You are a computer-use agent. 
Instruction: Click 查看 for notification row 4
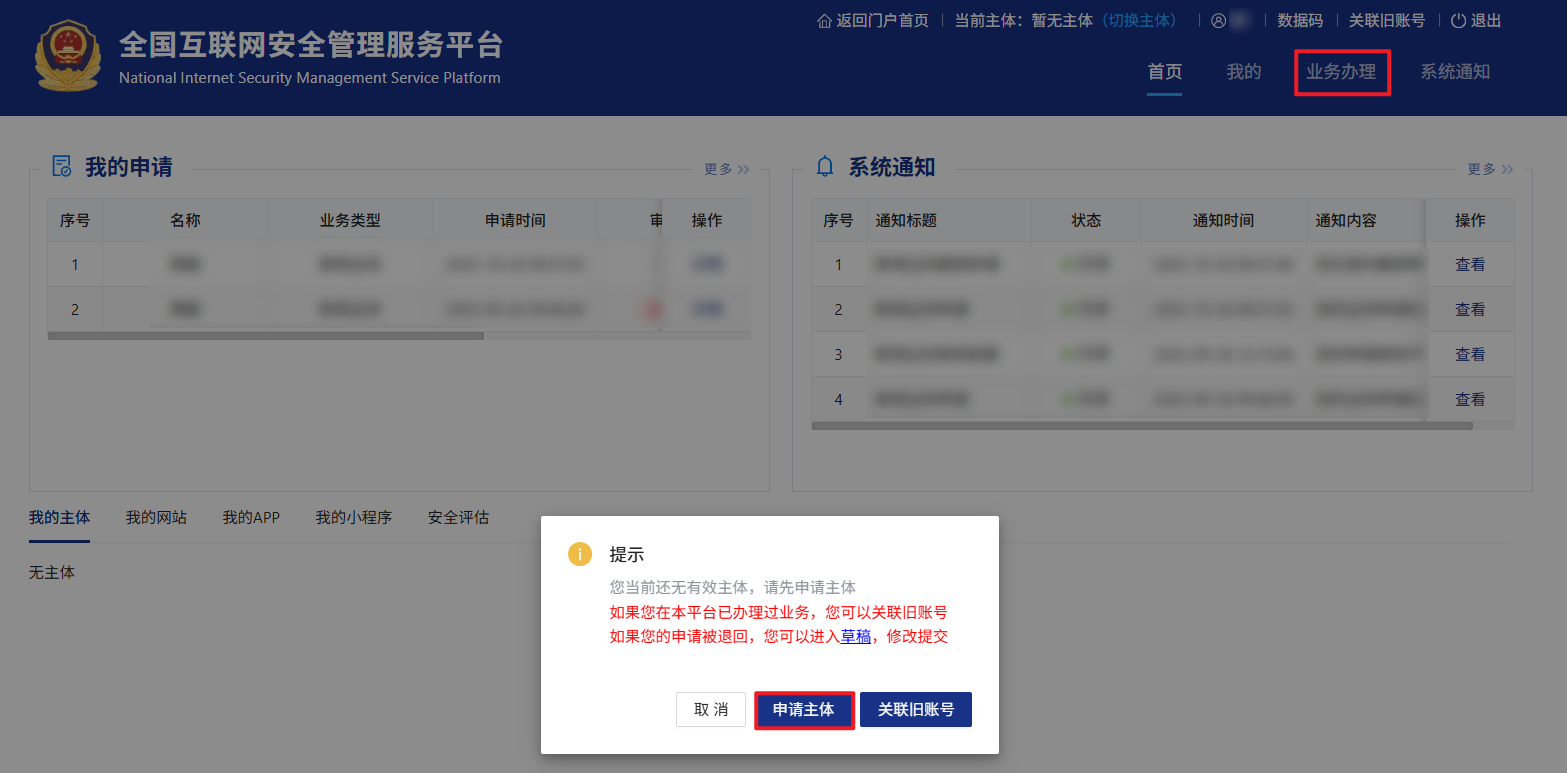tap(1470, 400)
